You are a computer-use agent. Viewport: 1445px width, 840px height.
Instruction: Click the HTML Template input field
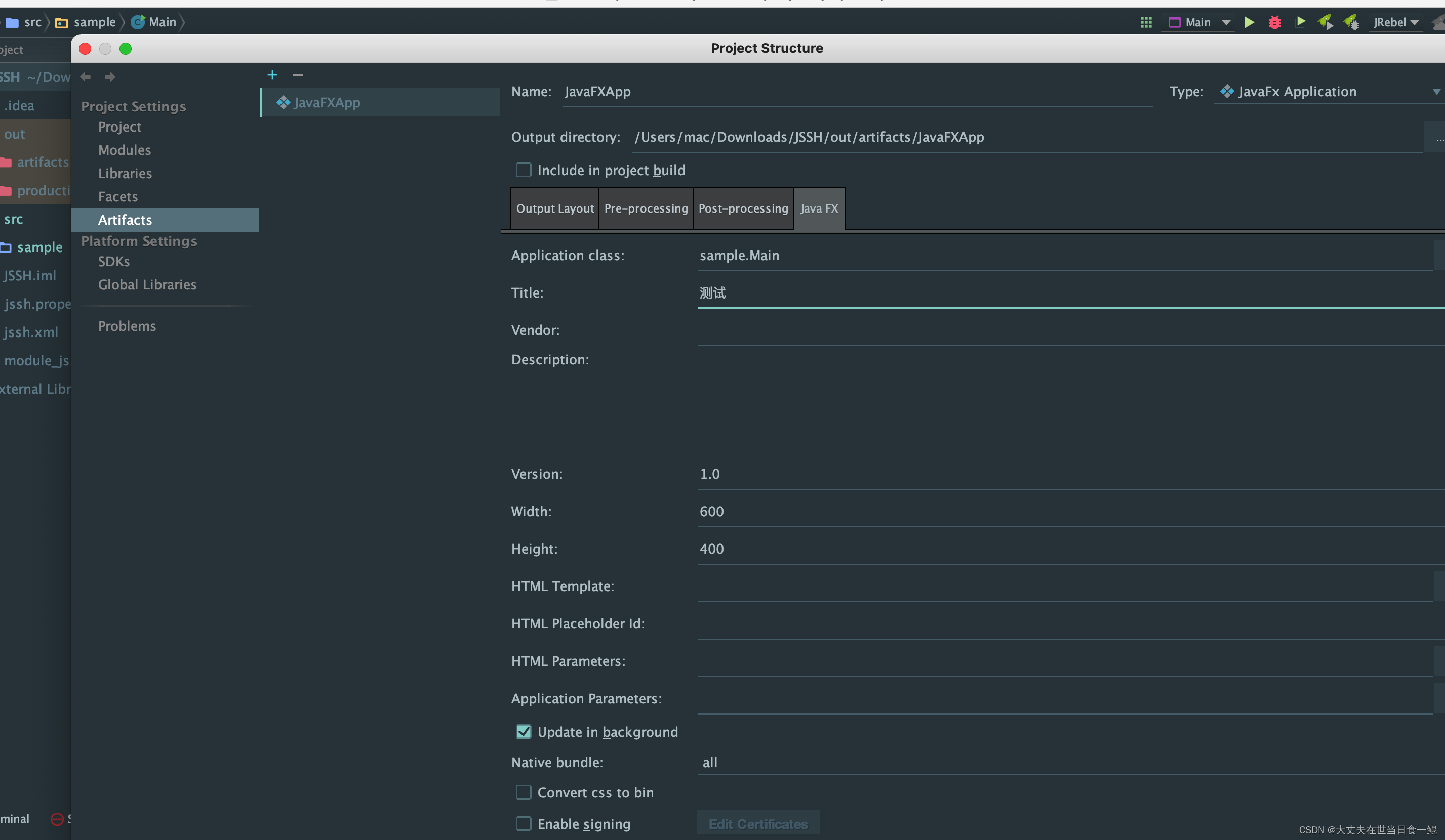coord(1064,587)
